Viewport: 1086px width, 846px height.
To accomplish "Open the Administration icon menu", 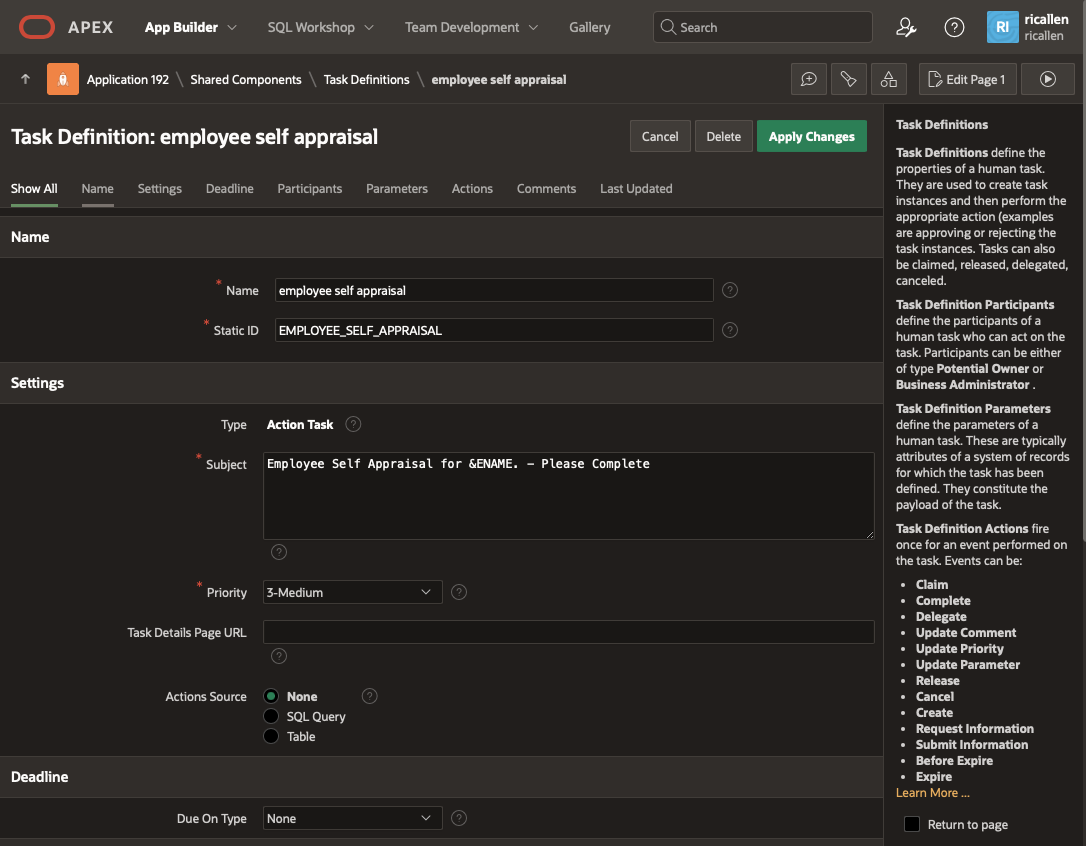I will pos(906,28).
